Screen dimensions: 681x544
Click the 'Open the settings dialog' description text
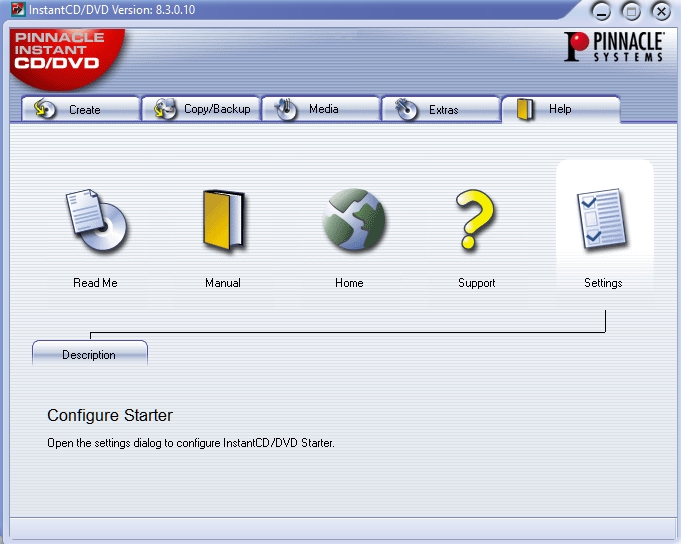[191, 443]
